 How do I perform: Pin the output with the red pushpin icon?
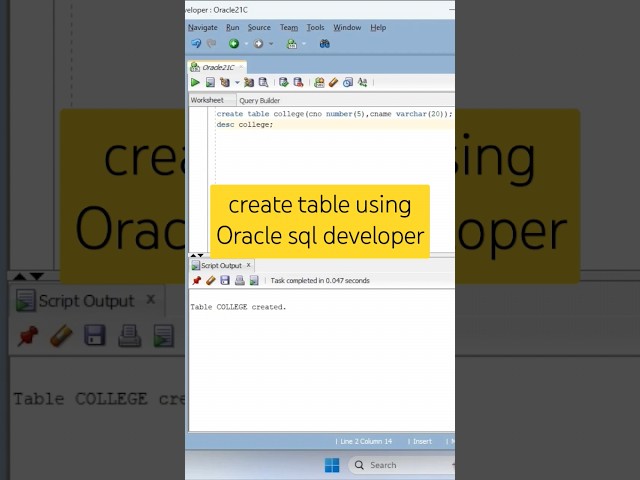(196, 280)
